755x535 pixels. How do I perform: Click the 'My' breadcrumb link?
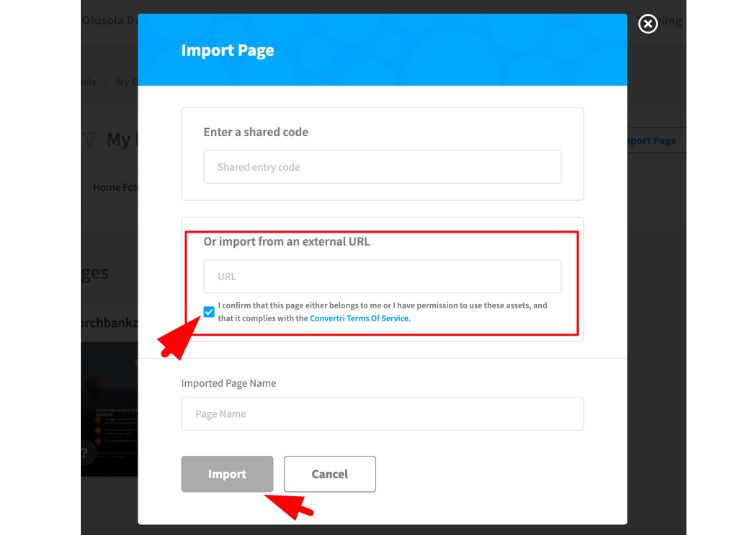[x=126, y=82]
